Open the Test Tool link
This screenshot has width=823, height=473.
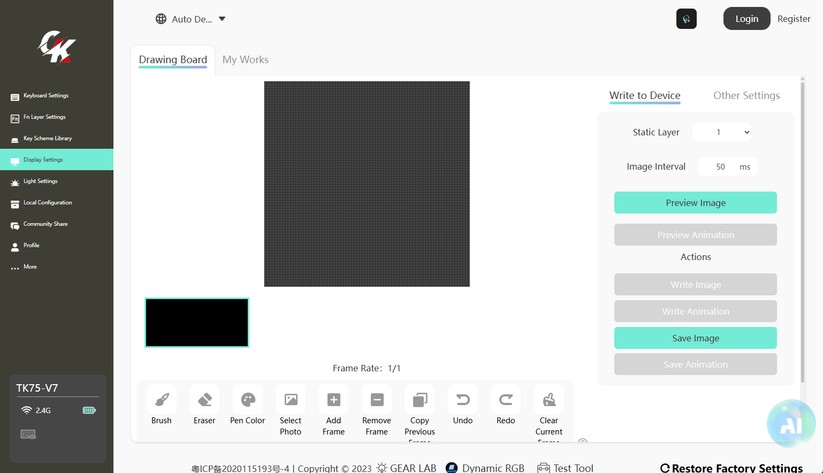(565, 468)
